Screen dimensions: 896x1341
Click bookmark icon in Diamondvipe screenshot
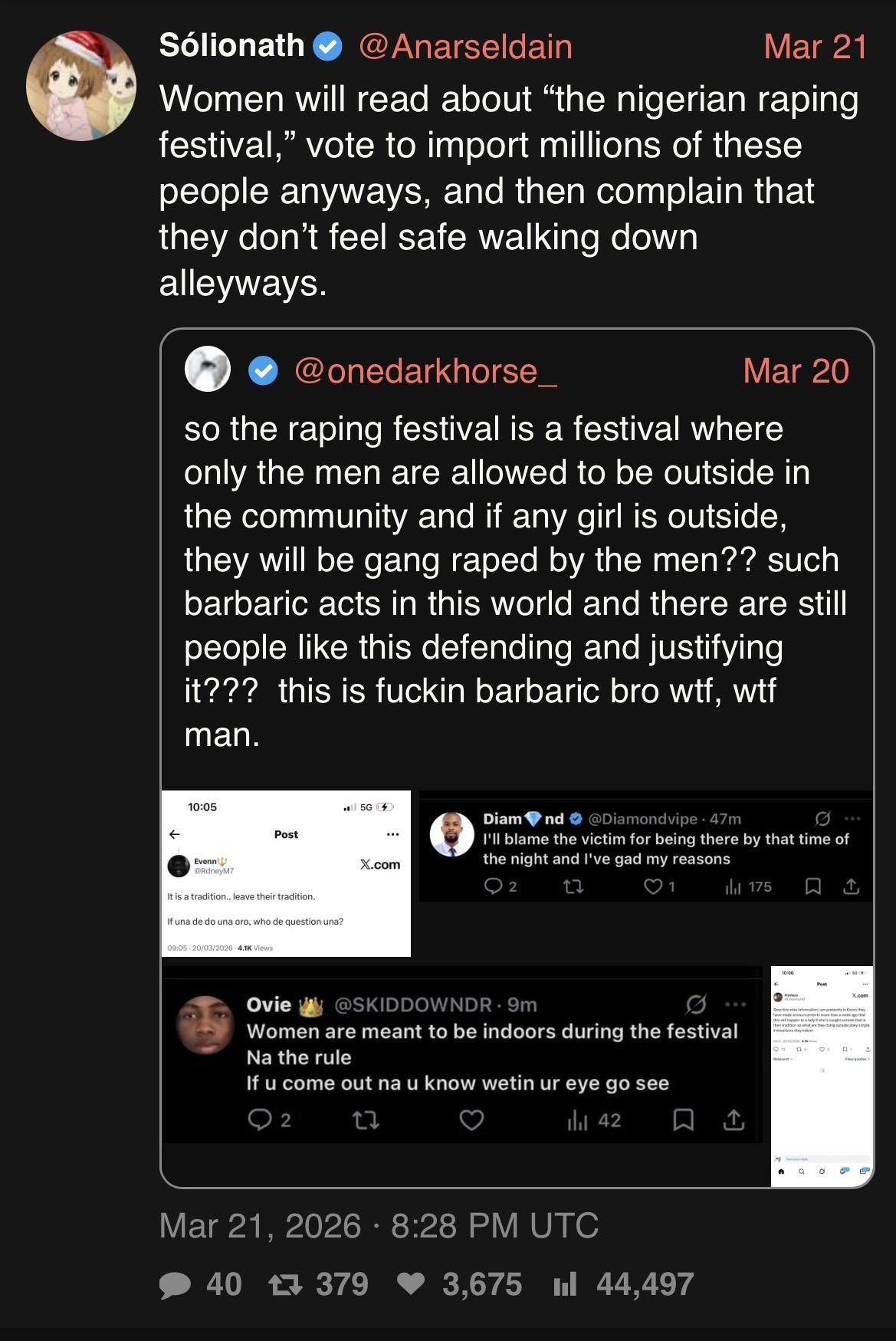pos(813,887)
